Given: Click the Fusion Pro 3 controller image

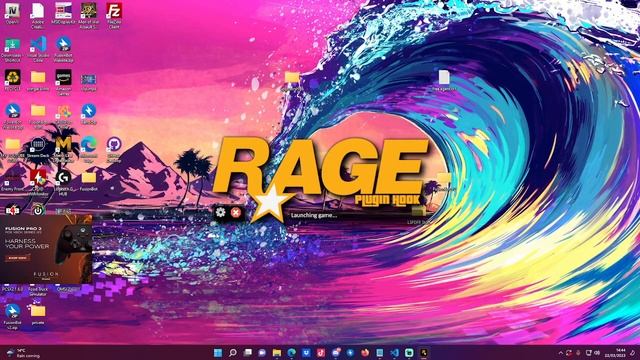Looking at the screenshot, I should tap(73, 243).
